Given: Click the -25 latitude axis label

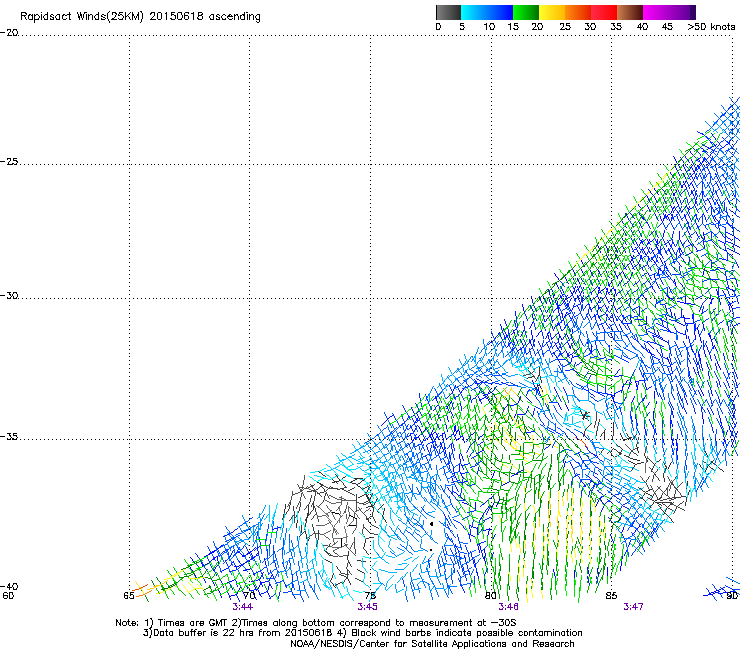Looking at the screenshot, I should tap(9, 161).
